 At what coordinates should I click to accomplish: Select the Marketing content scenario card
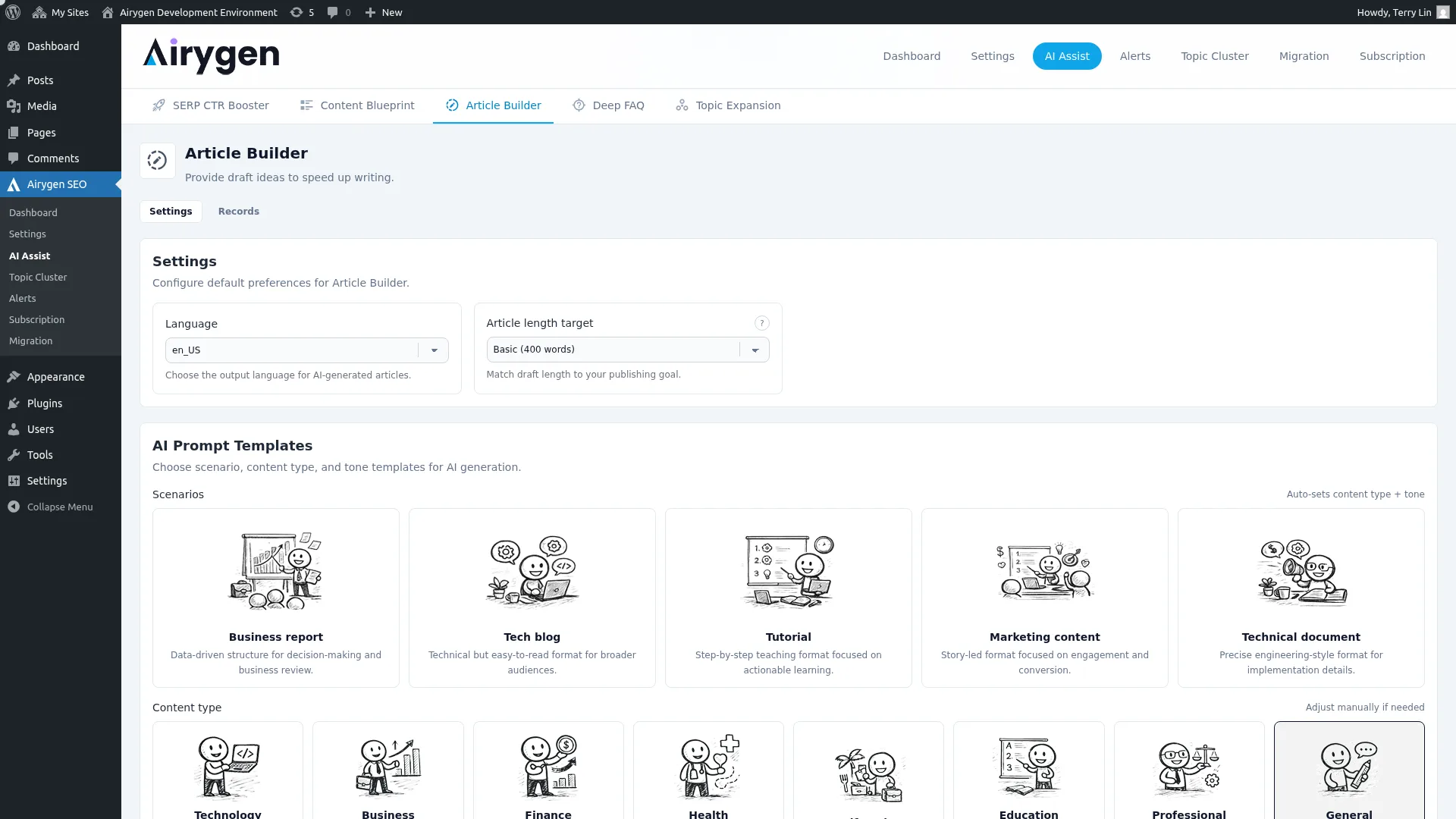[x=1045, y=598]
